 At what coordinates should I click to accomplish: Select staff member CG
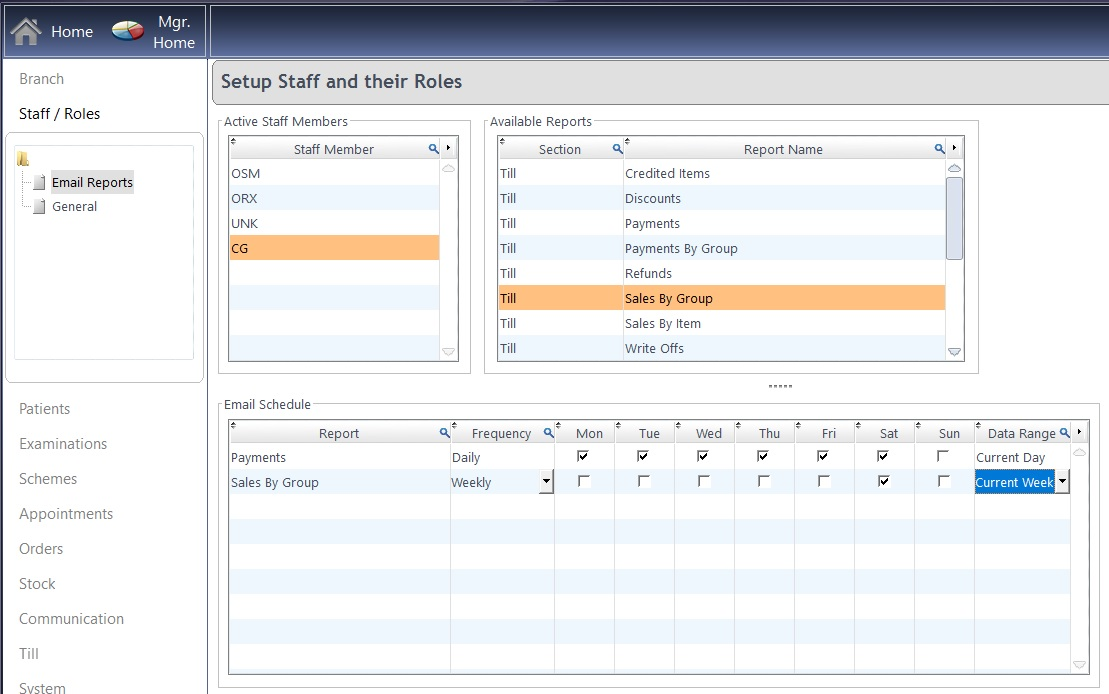coord(334,248)
